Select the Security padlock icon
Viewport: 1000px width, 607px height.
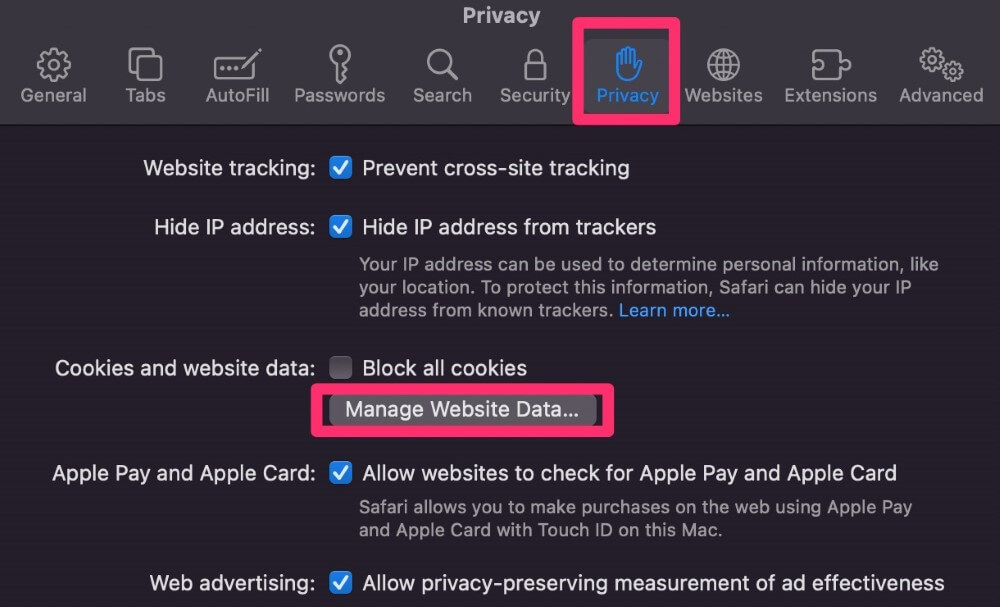tap(535, 66)
